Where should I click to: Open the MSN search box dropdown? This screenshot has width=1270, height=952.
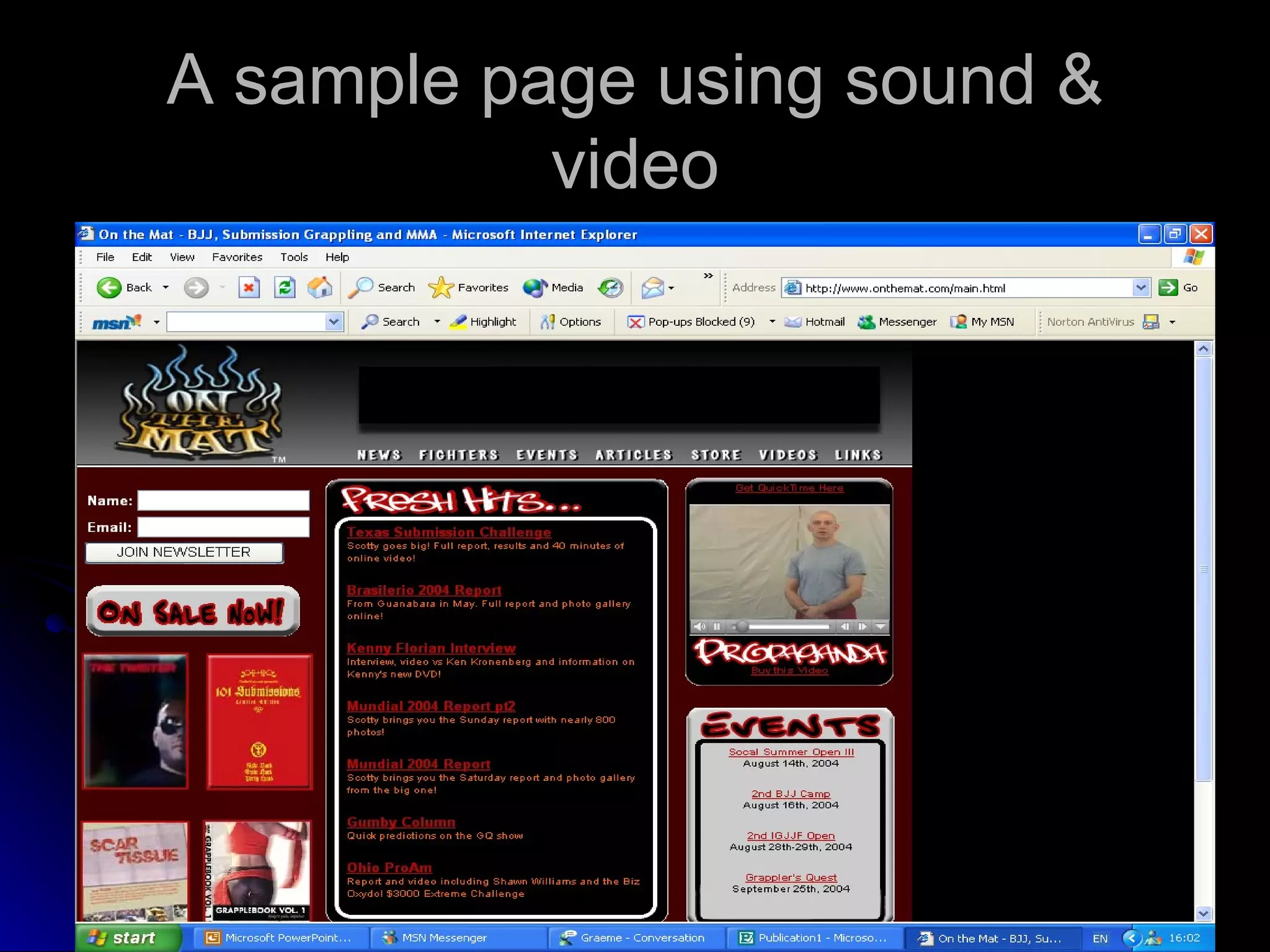(334, 322)
